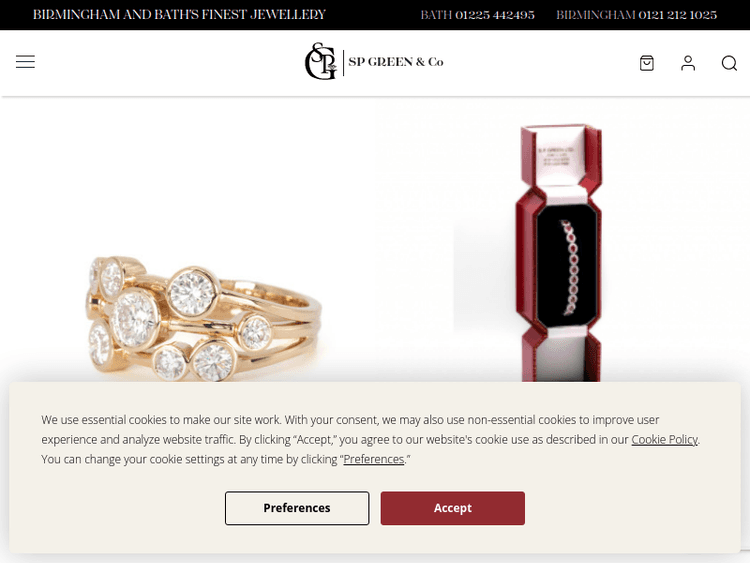Click the search magnifier icon
Screen dimensions: 750x563
coord(729,63)
